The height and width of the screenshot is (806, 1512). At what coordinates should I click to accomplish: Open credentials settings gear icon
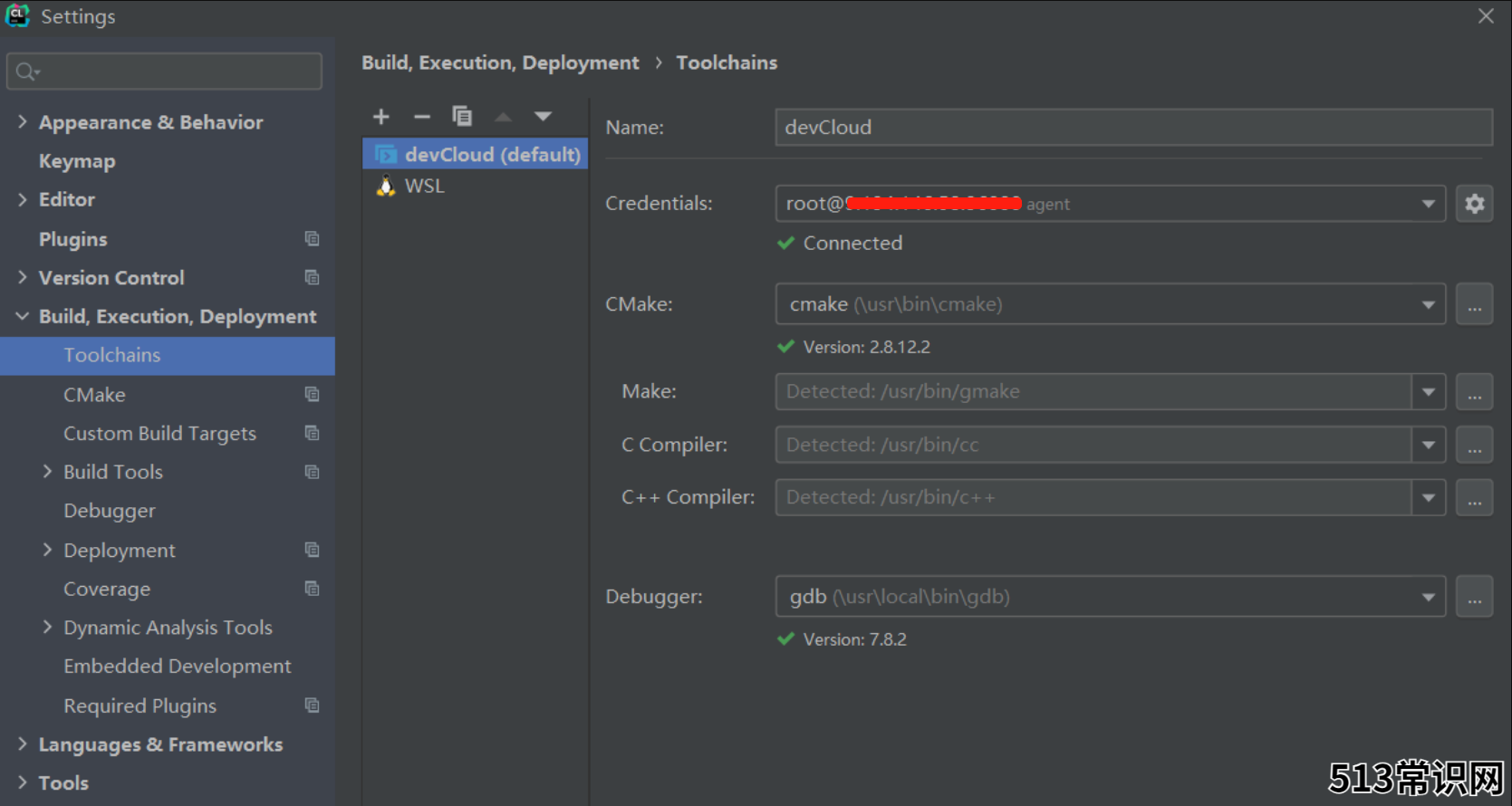(x=1475, y=204)
